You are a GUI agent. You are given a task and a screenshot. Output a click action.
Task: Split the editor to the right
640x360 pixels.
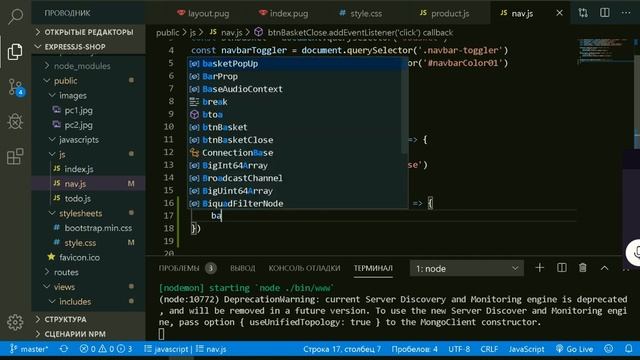coord(605,13)
